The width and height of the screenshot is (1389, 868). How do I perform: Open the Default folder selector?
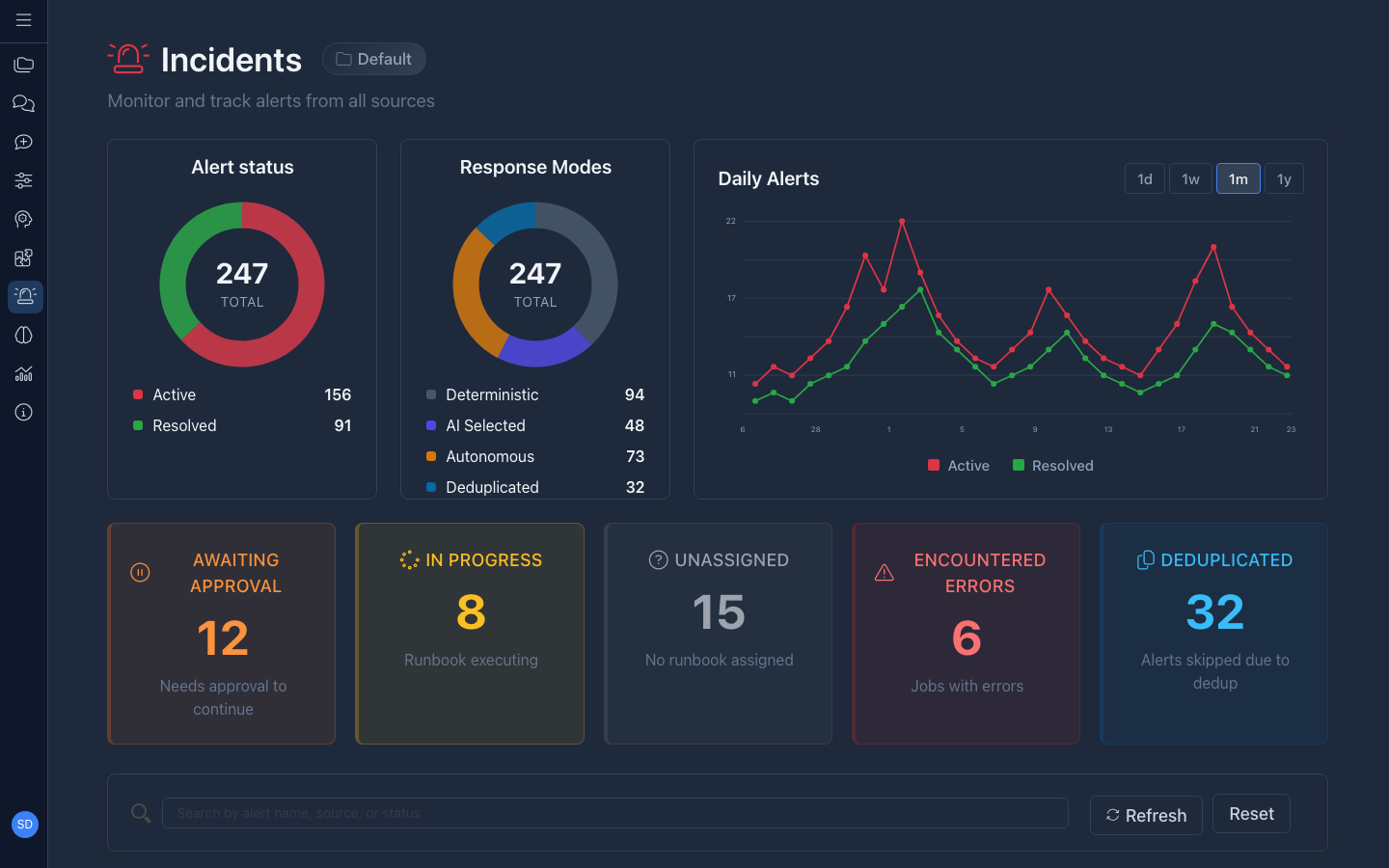click(x=374, y=59)
